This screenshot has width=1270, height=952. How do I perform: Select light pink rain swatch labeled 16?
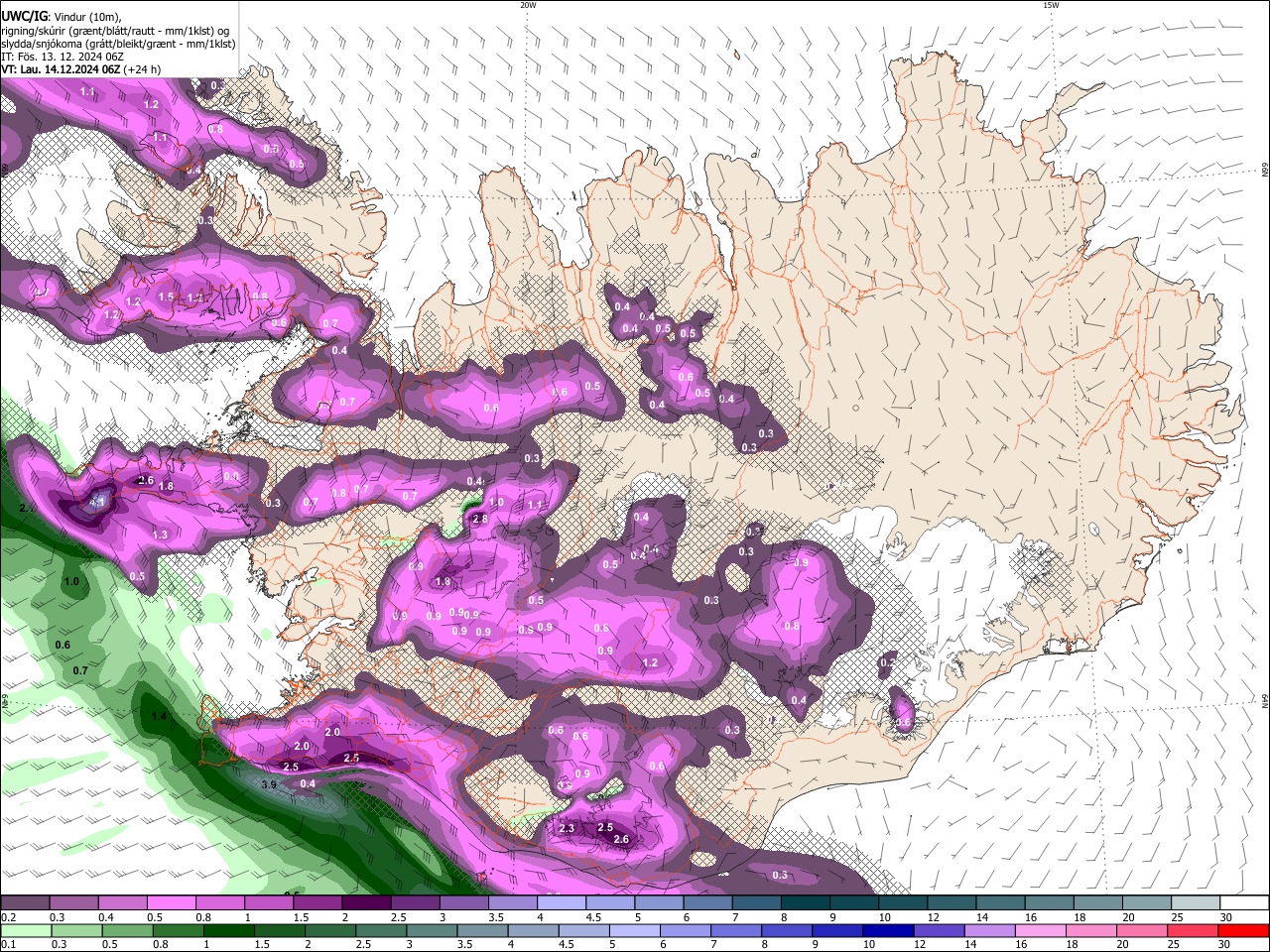pos(1042,930)
